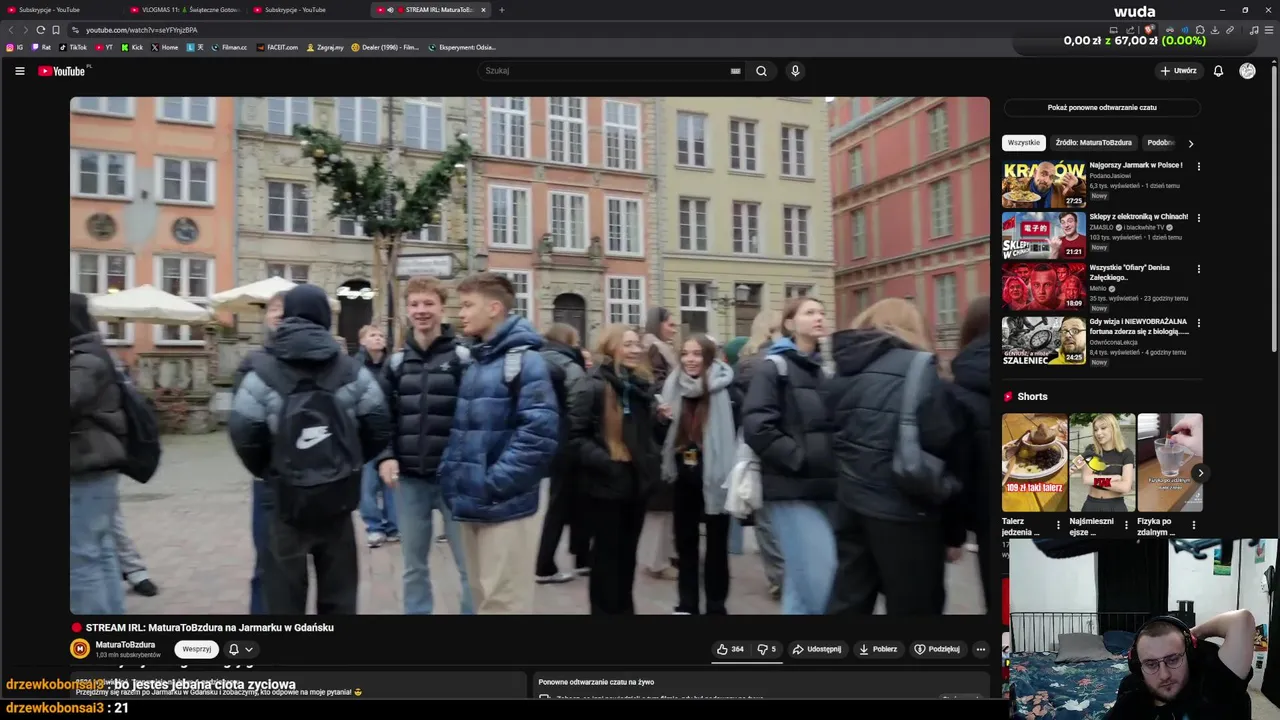Start voice search with microphone icon
This screenshot has width=1280, height=720.
(x=795, y=71)
